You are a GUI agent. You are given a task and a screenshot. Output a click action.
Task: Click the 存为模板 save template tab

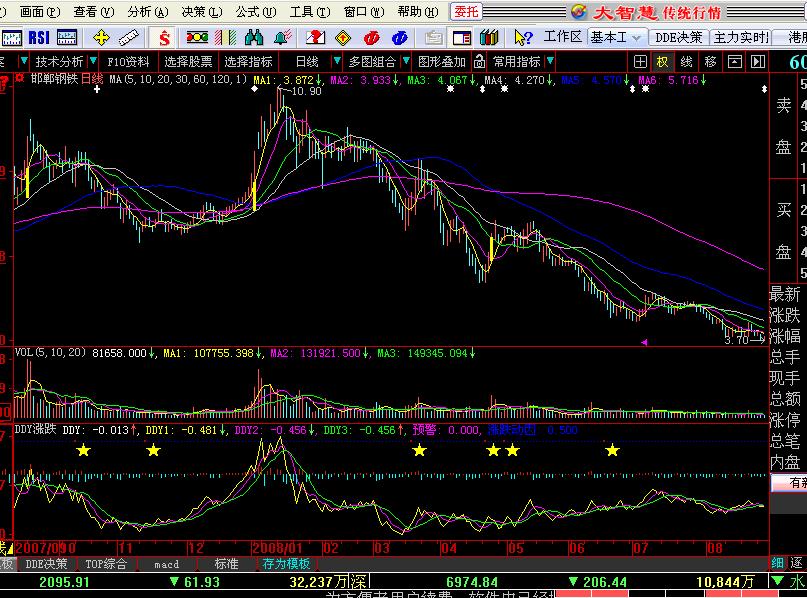286,564
